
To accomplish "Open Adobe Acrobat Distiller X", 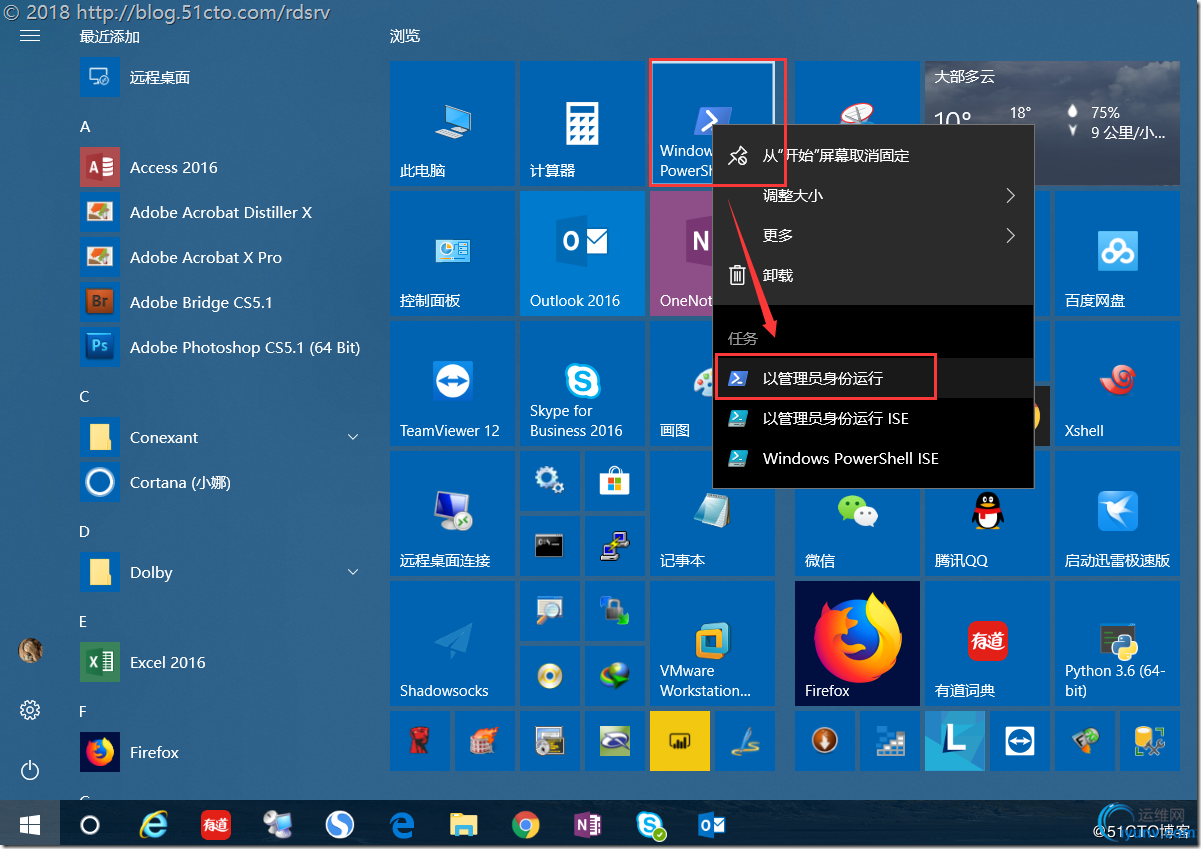I will coord(222,212).
